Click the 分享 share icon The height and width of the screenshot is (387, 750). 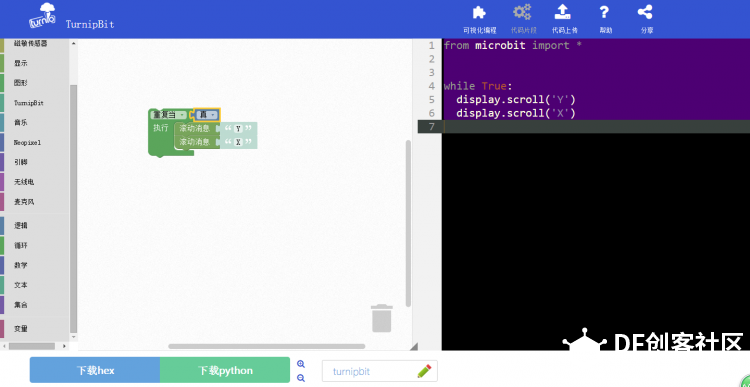click(645, 12)
